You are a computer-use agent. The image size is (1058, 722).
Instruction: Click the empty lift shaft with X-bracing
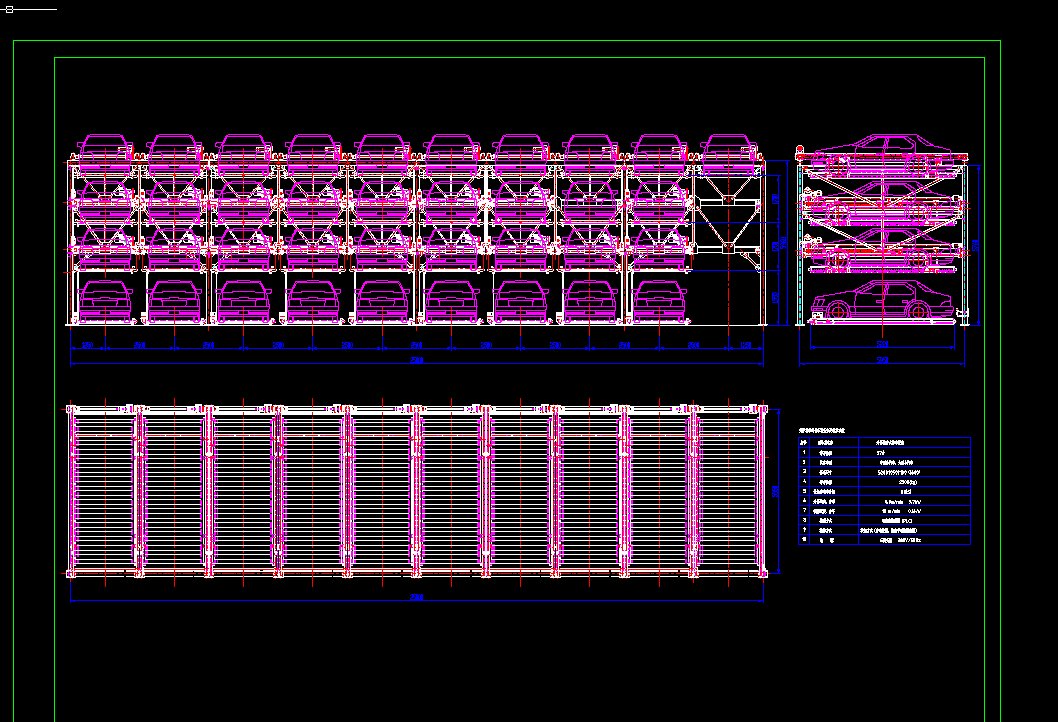click(729, 222)
